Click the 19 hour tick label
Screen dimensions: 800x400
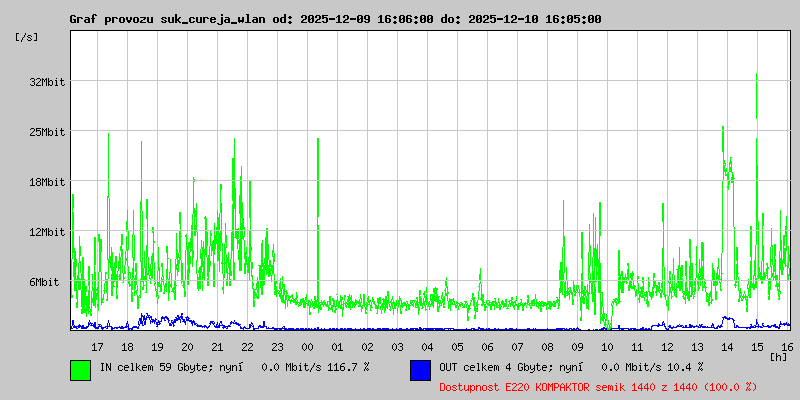click(157, 347)
